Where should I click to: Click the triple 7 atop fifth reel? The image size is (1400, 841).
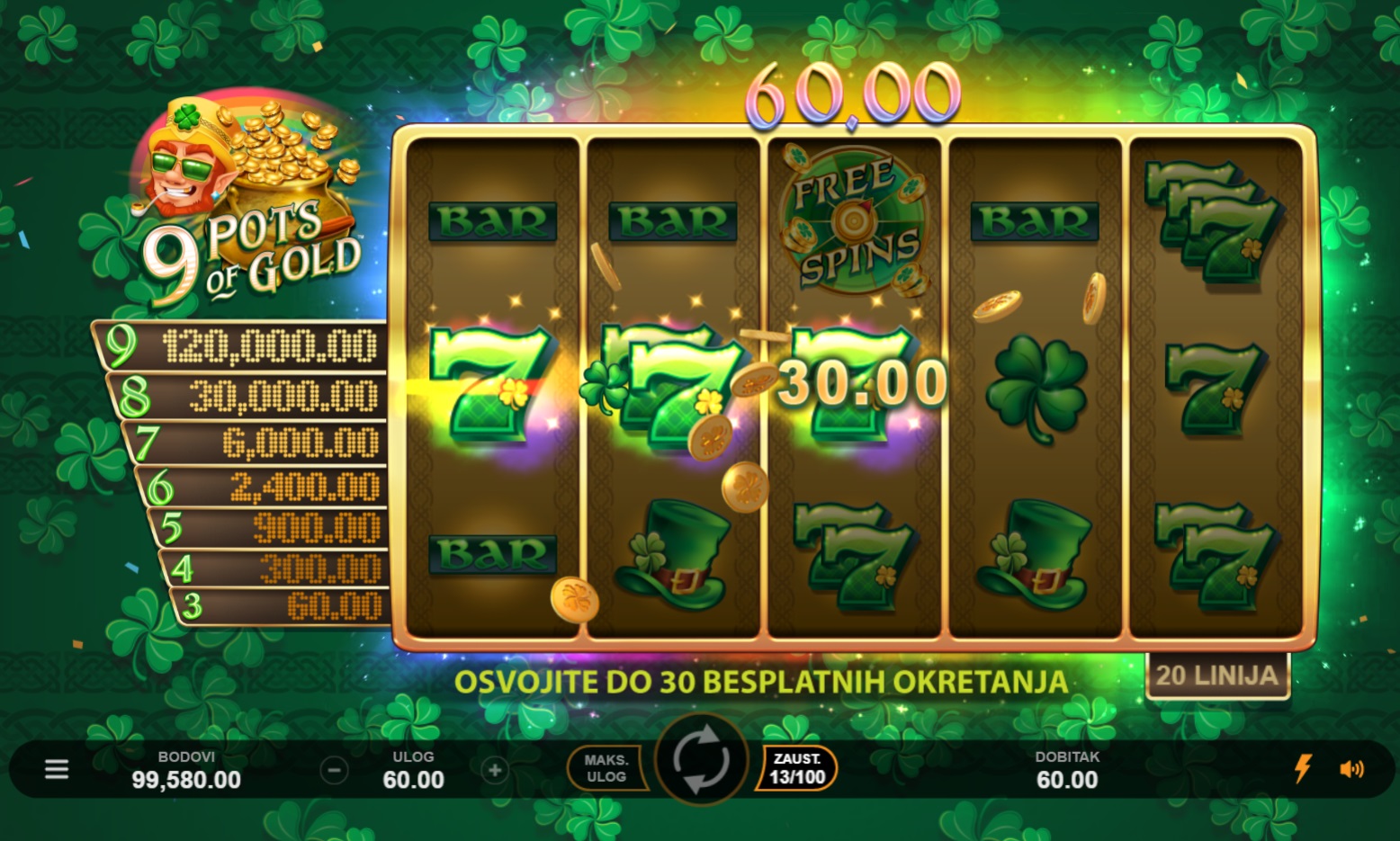coord(1213,222)
